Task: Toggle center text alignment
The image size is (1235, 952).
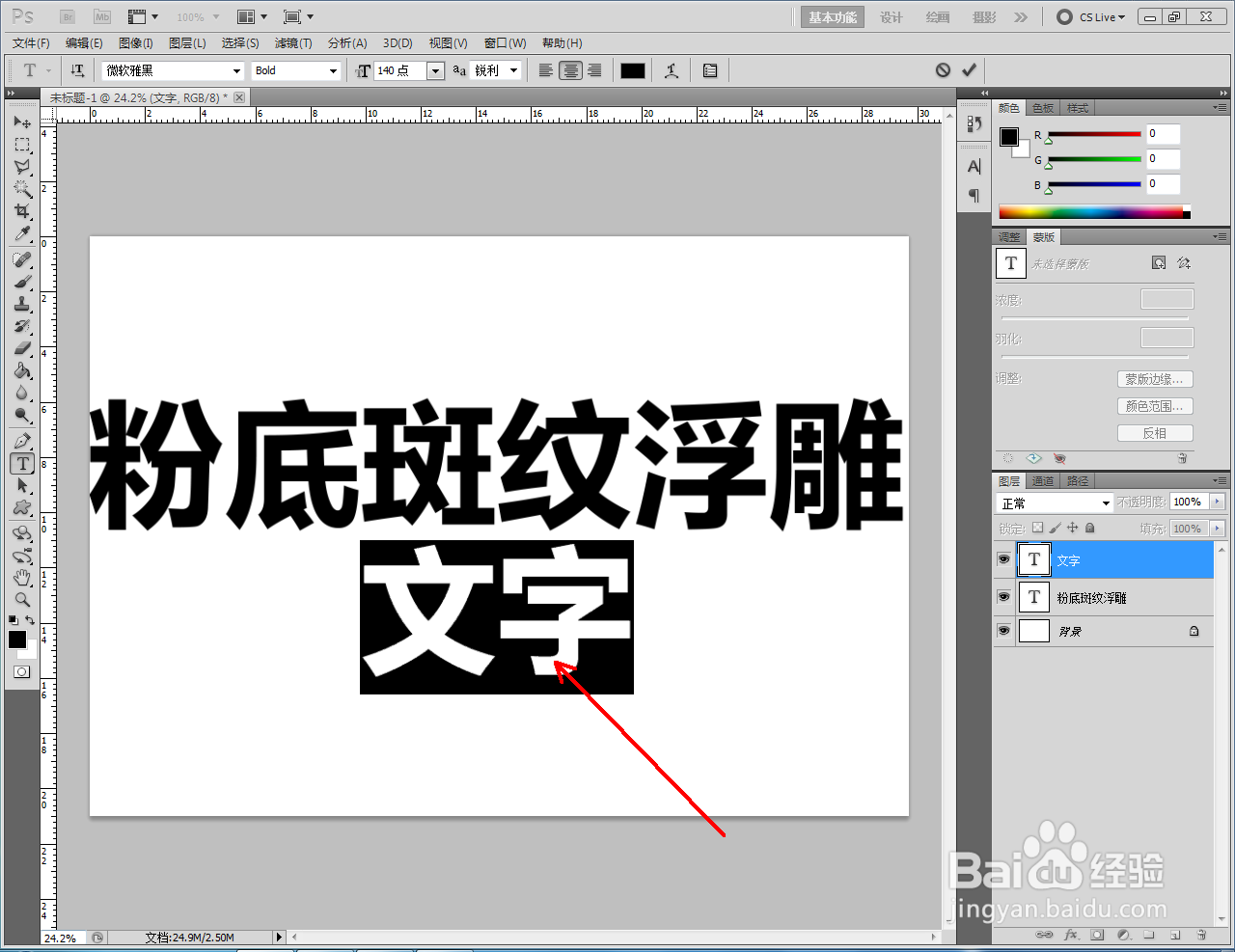Action: click(x=570, y=70)
